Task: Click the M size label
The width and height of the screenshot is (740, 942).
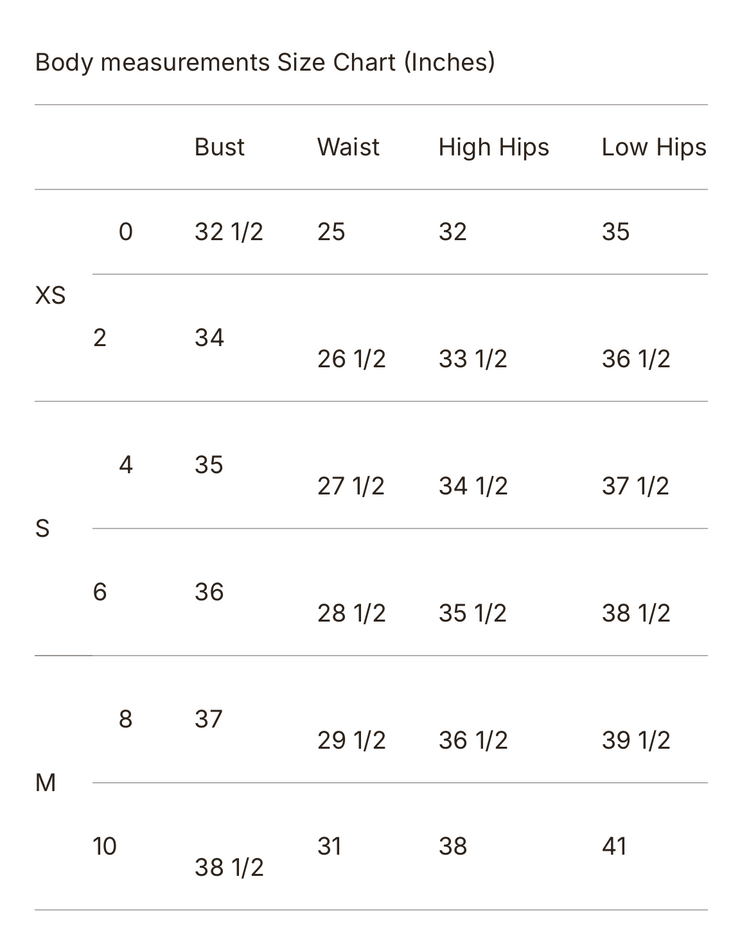Action: point(45,782)
